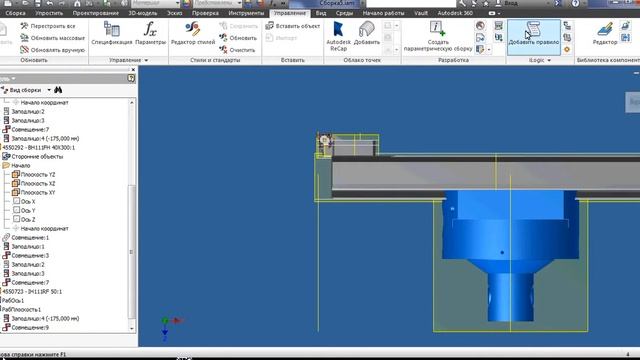Select the Сторонние объекты node
Viewport: 640px width, 360px height.
33,156
